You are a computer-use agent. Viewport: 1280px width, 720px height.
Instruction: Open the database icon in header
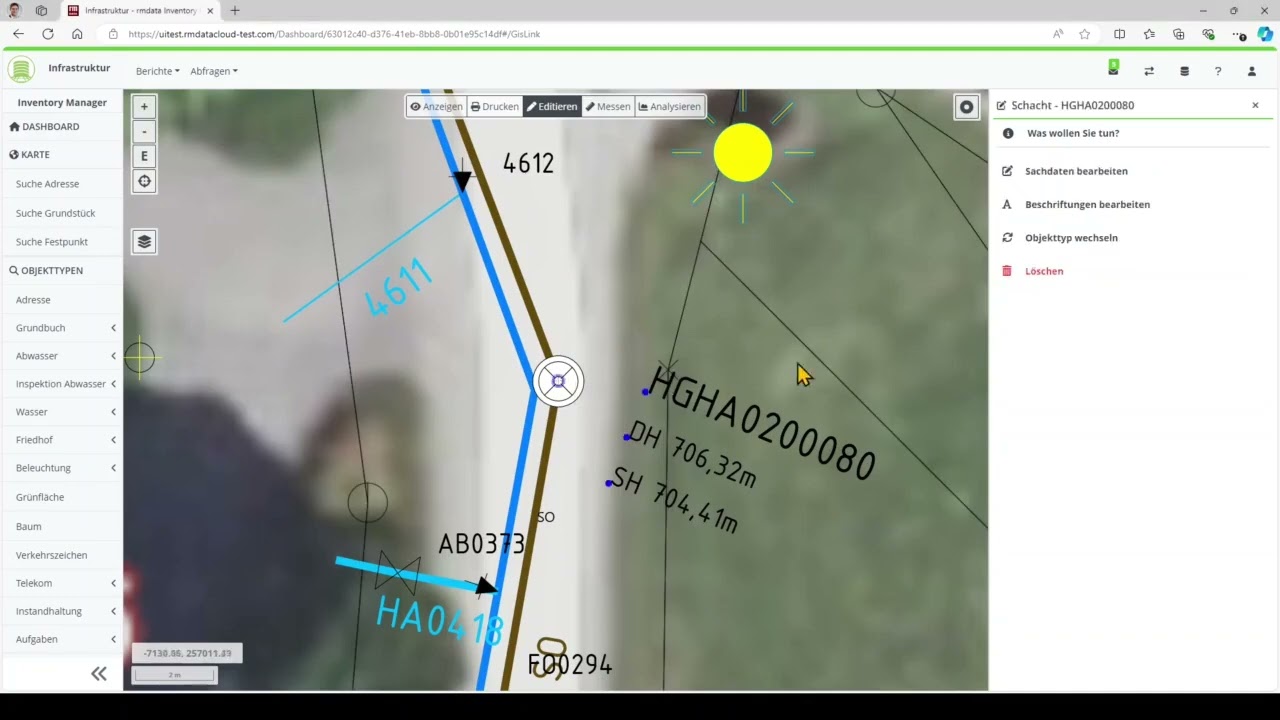pos(1185,71)
